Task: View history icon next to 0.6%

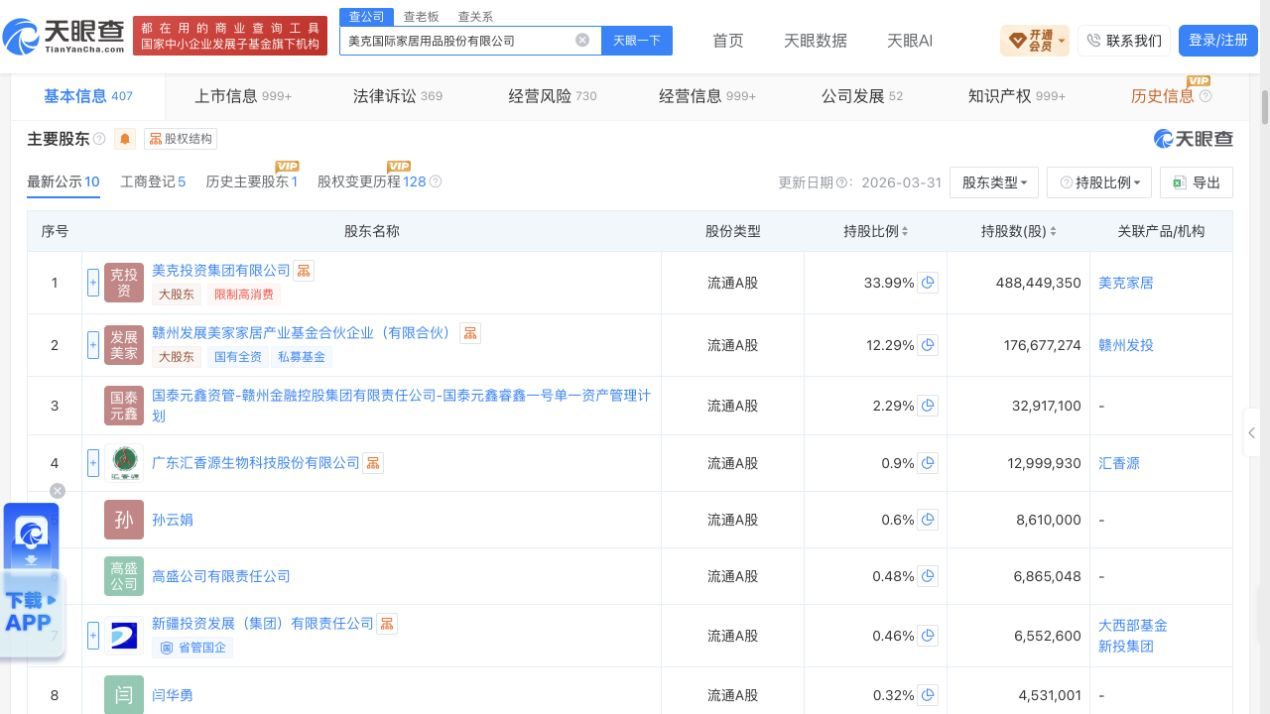Action: coord(928,520)
